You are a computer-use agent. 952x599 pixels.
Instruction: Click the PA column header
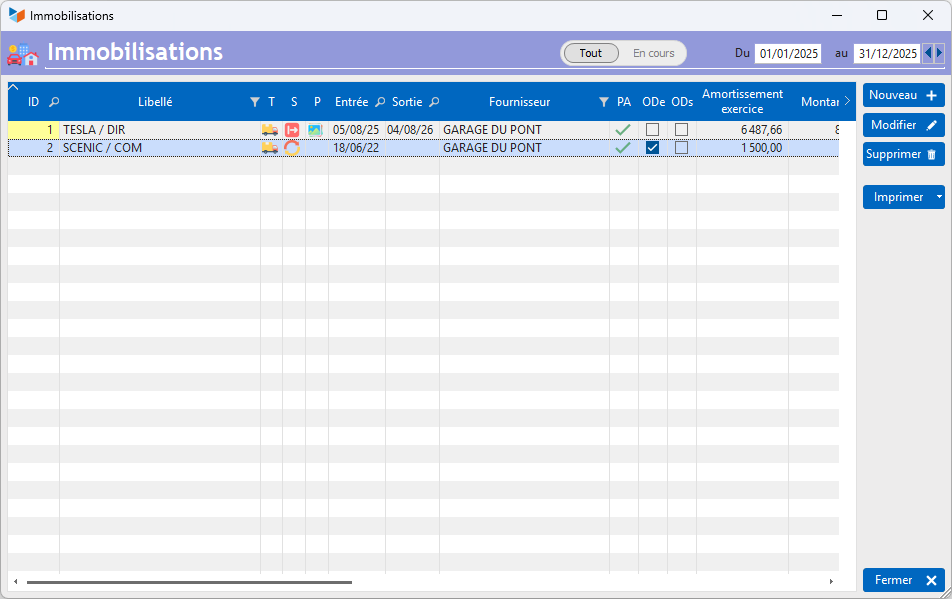(x=624, y=102)
